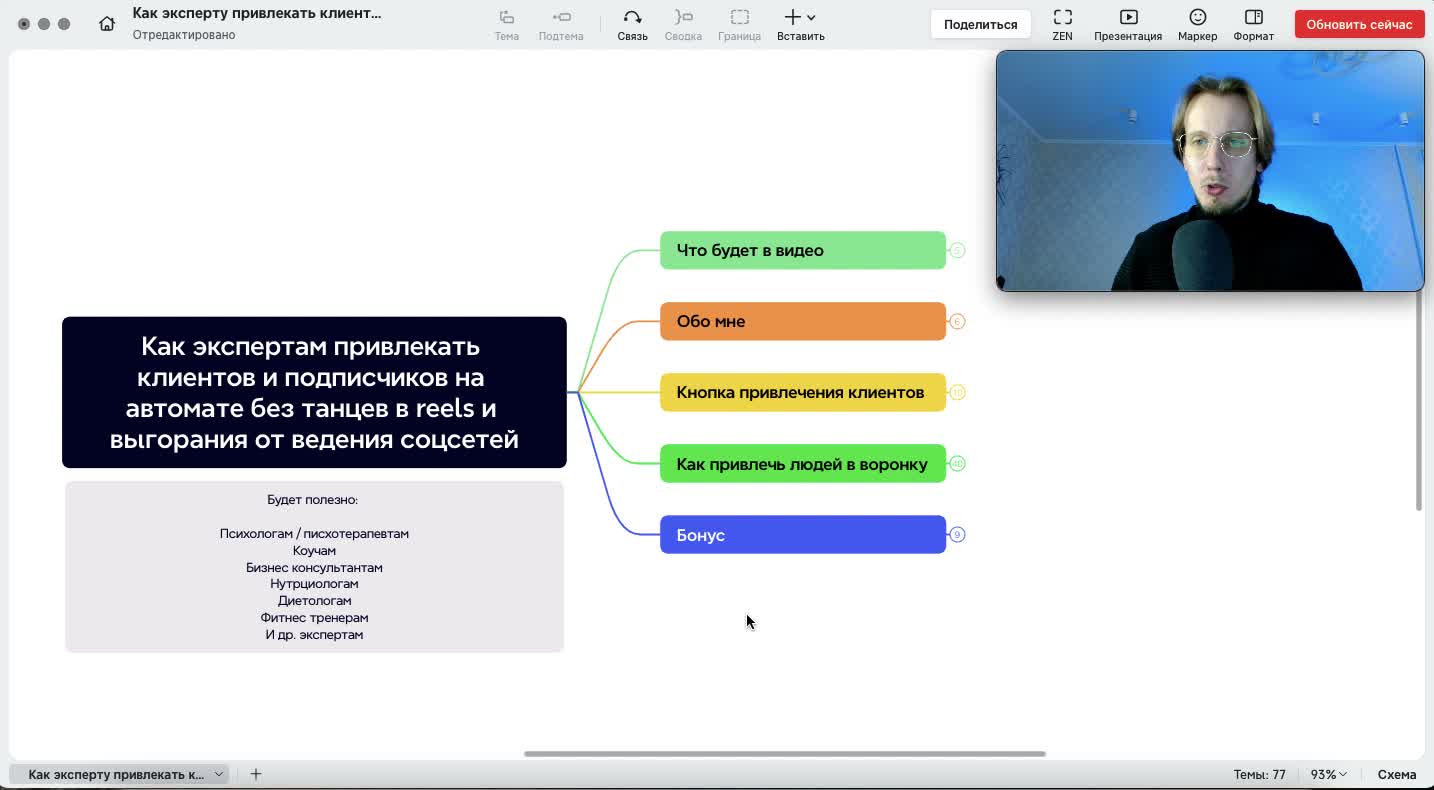Viewport: 1434px width, 790px height.
Task: Click the Поделиться share button
Action: pyautogui.click(x=980, y=24)
